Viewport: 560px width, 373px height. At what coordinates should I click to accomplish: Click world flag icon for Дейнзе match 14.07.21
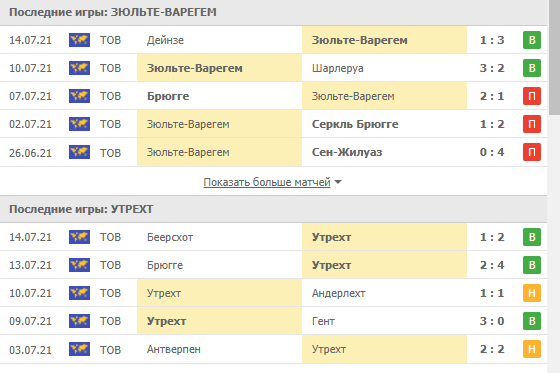click(x=79, y=40)
